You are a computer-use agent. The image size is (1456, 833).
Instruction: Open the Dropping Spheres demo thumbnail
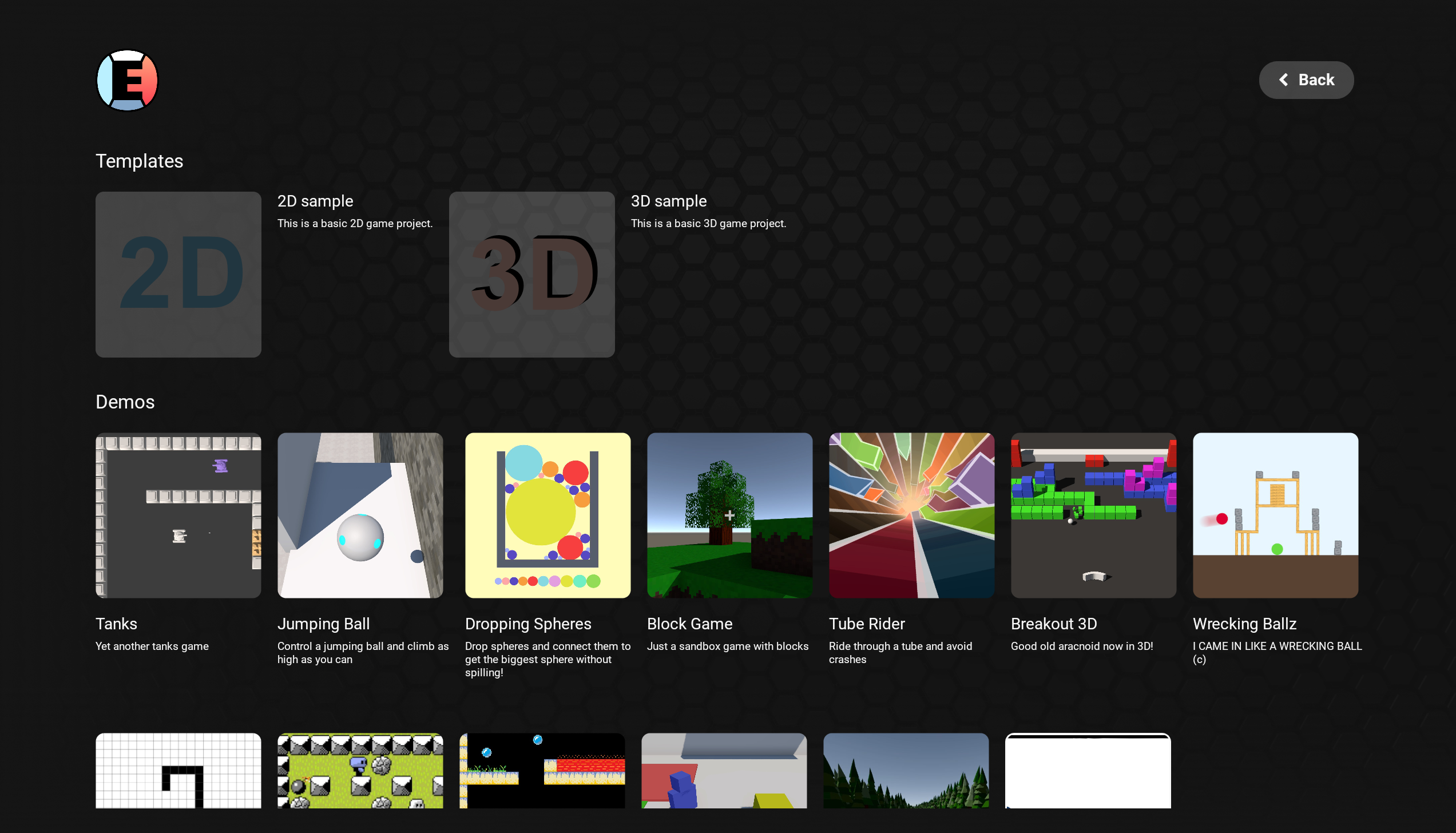click(x=548, y=515)
